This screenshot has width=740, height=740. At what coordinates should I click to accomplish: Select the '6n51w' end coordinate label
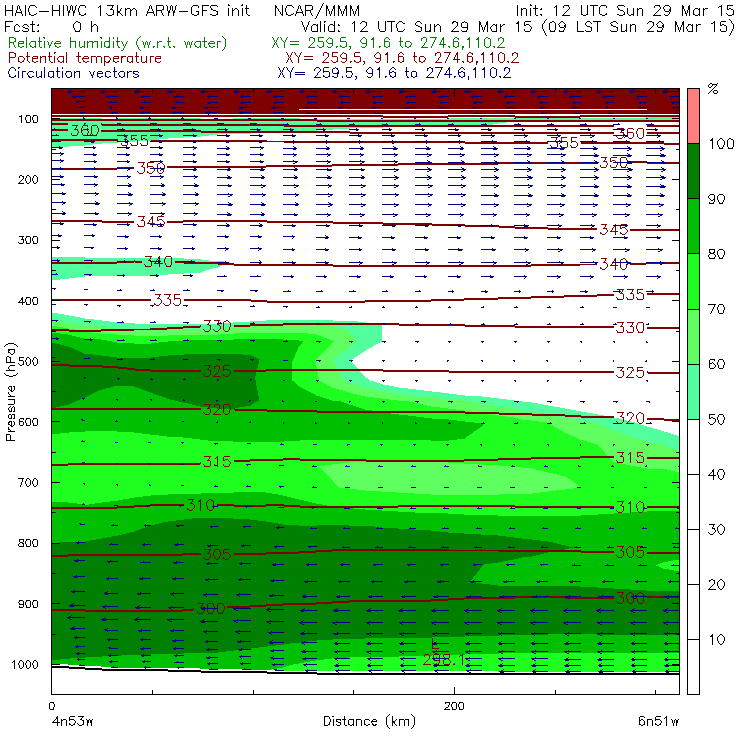coord(658,722)
